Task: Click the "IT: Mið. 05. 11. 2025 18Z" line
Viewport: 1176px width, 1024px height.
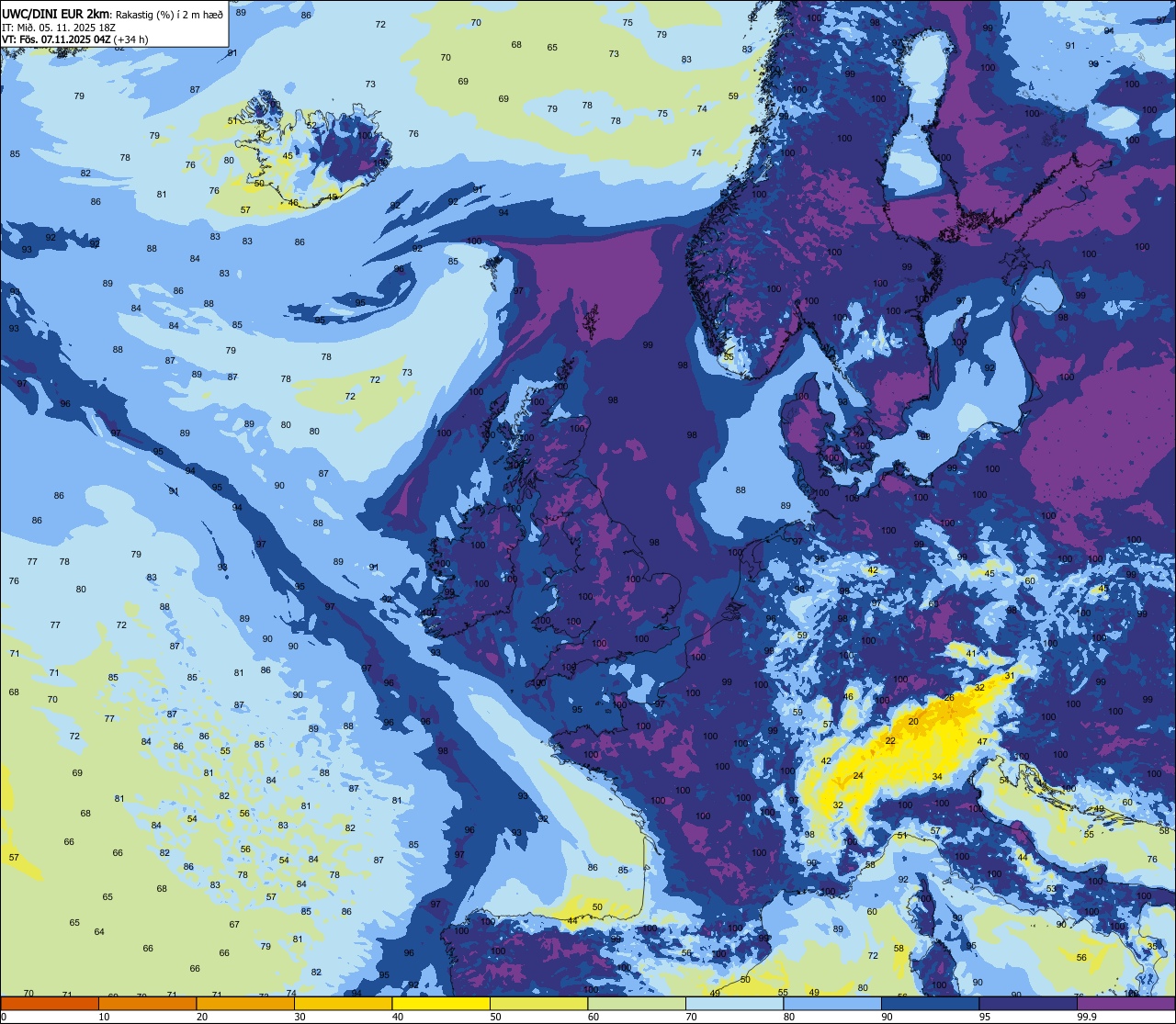Action: coord(59,27)
